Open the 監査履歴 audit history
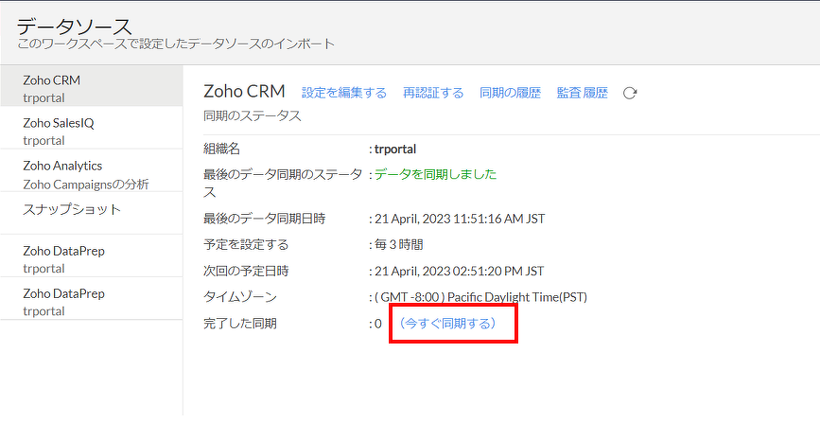Image resolution: width=820 pixels, height=423 pixels. [x=582, y=93]
